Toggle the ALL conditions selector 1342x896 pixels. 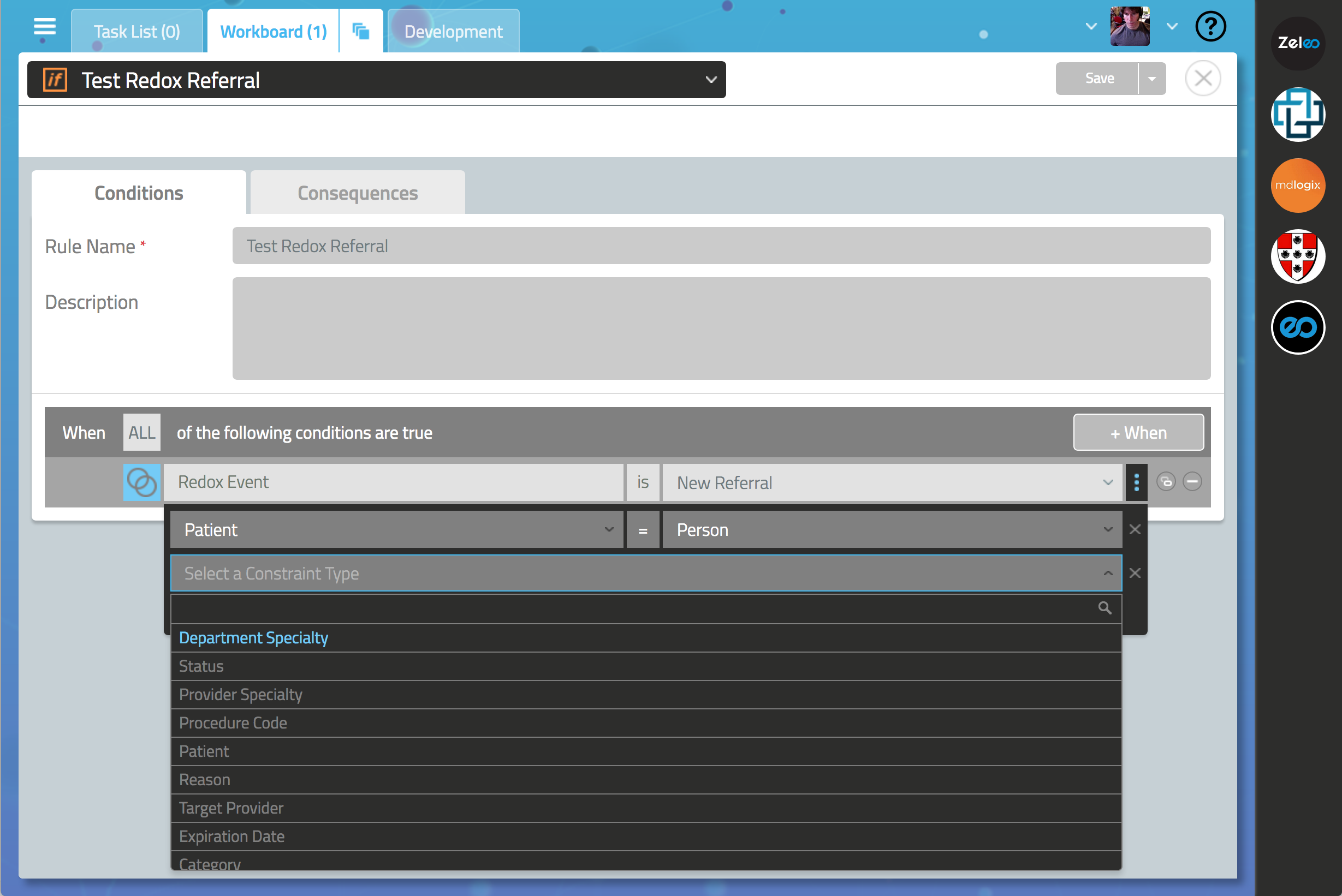[x=141, y=433]
